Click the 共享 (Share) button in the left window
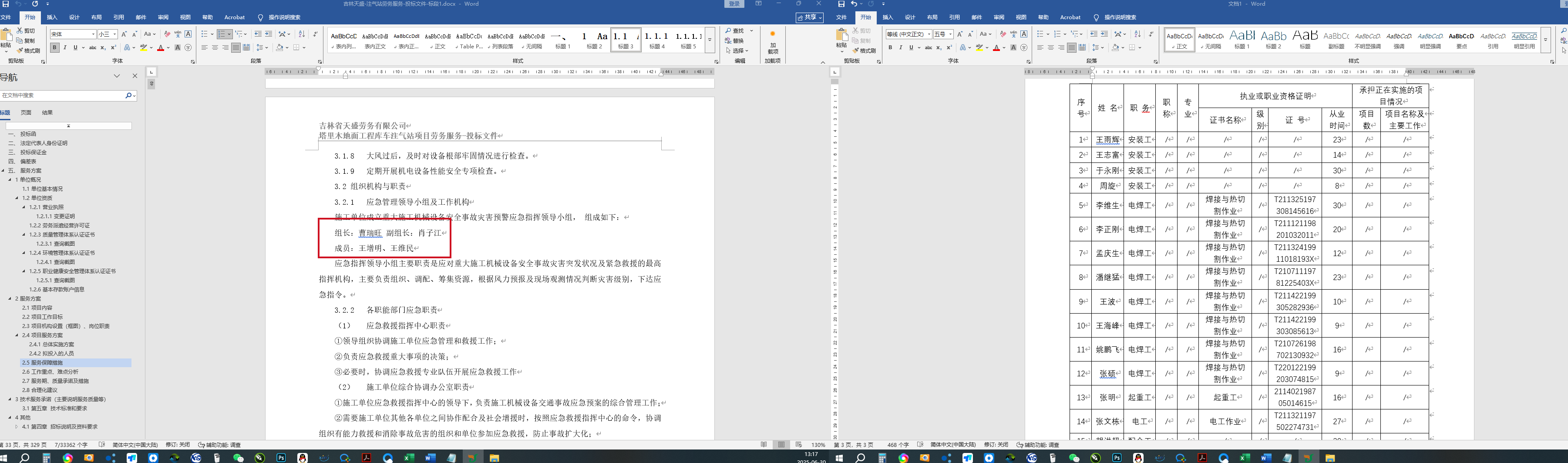Viewport: 1568px width, 463px height. tap(810, 18)
